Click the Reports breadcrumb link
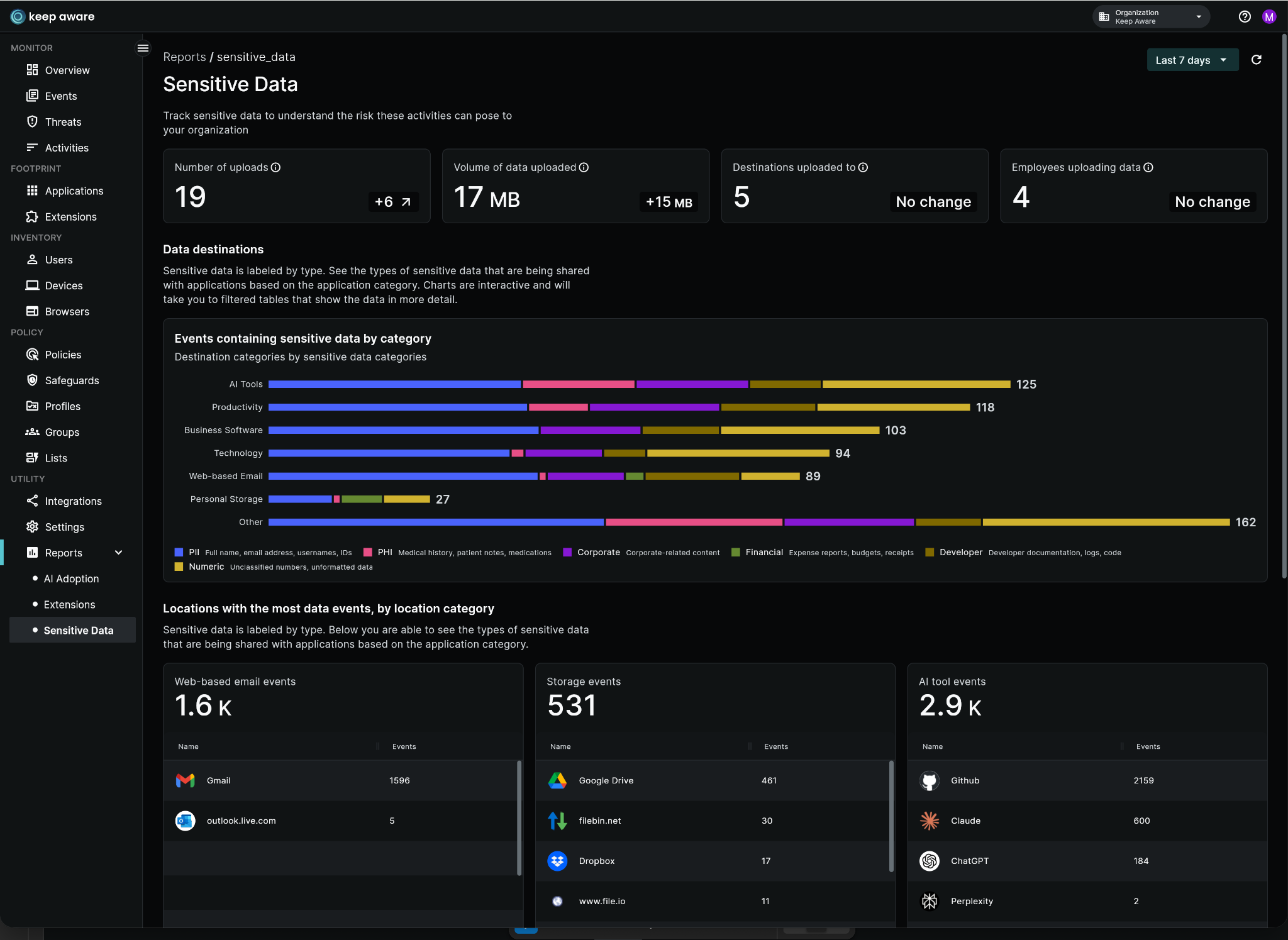The height and width of the screenshot is (940, 1288). 184,57
